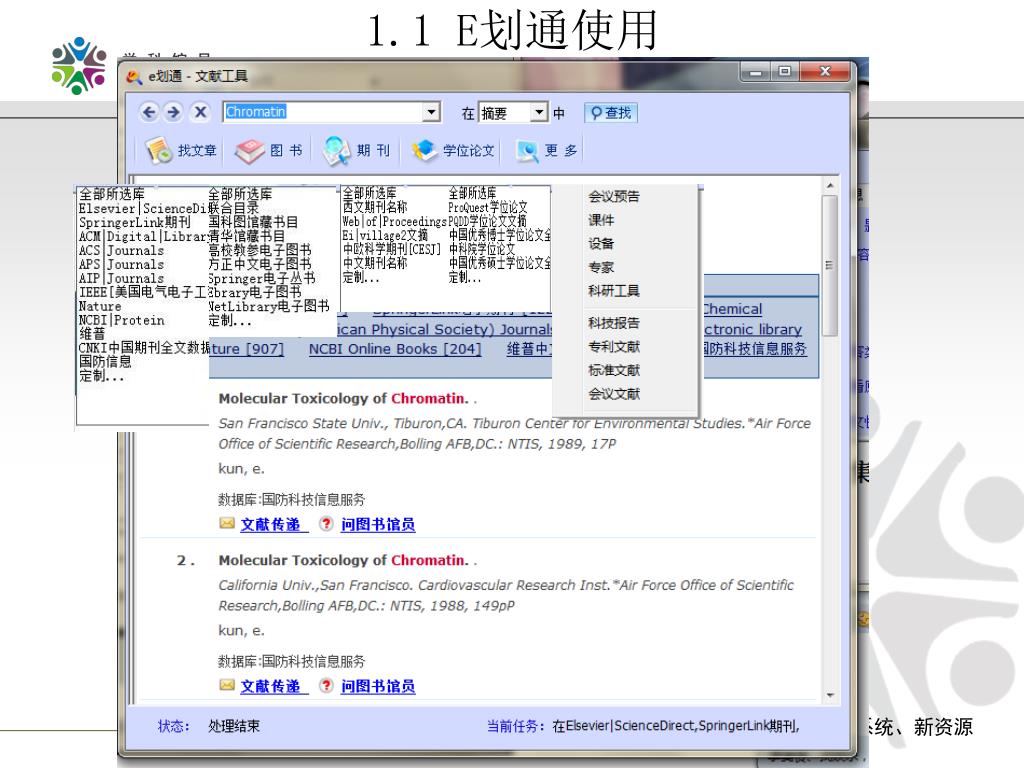Select AIP|Journals in article database list

click(x=121, y=278)
